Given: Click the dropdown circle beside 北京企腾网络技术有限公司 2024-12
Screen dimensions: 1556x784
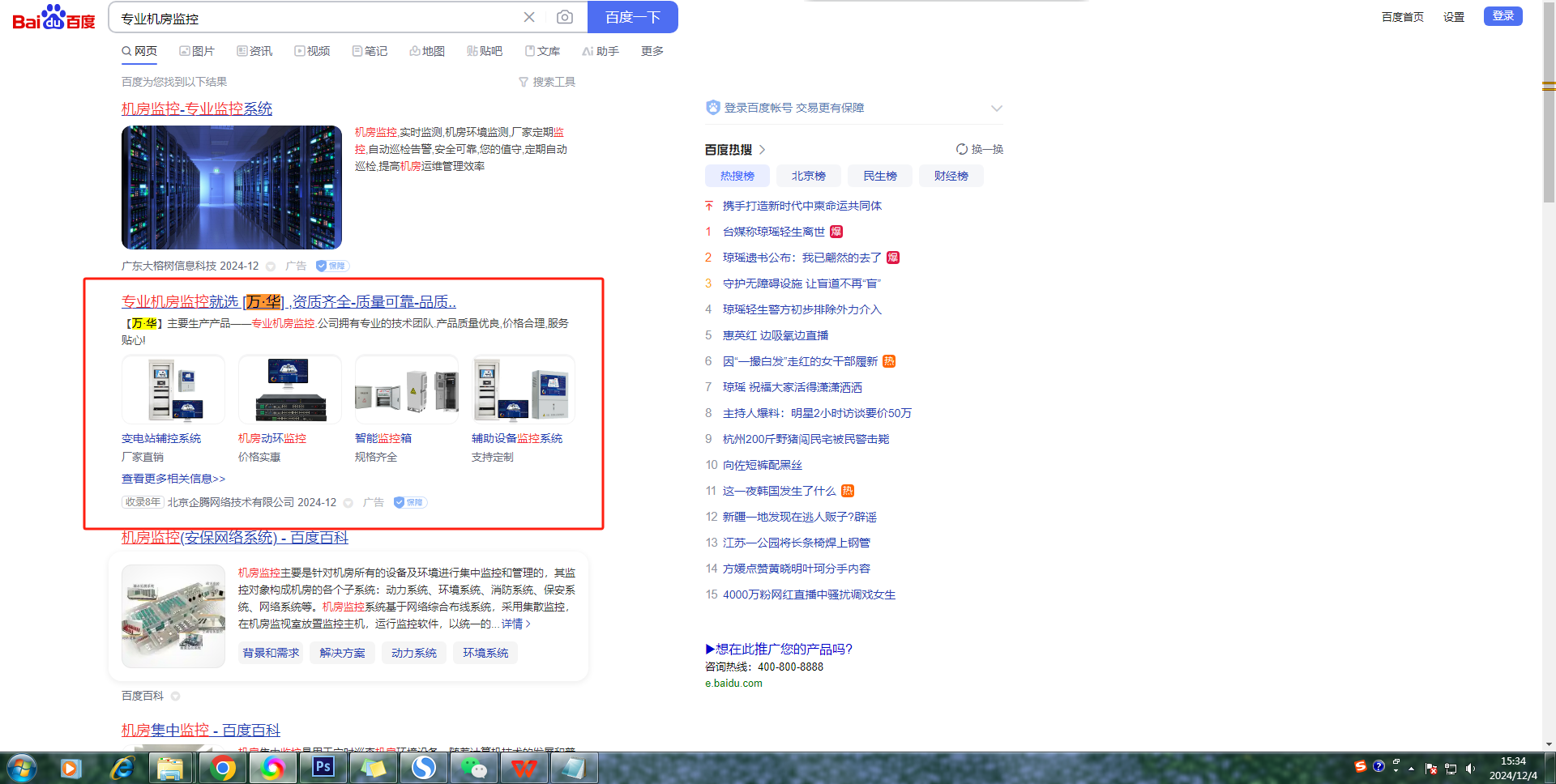Looking at the screenshot, I should (x=348, y=502).
